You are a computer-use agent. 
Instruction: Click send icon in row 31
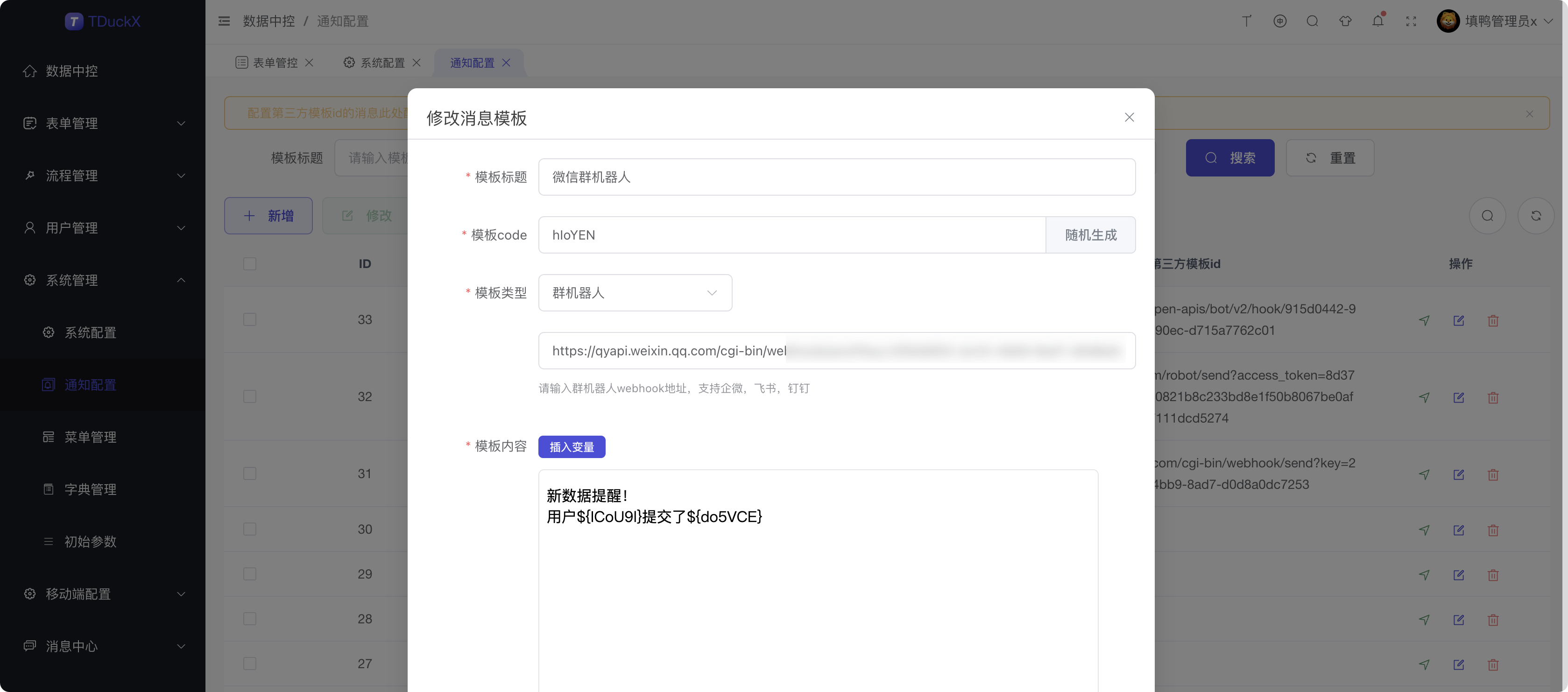1423,474
